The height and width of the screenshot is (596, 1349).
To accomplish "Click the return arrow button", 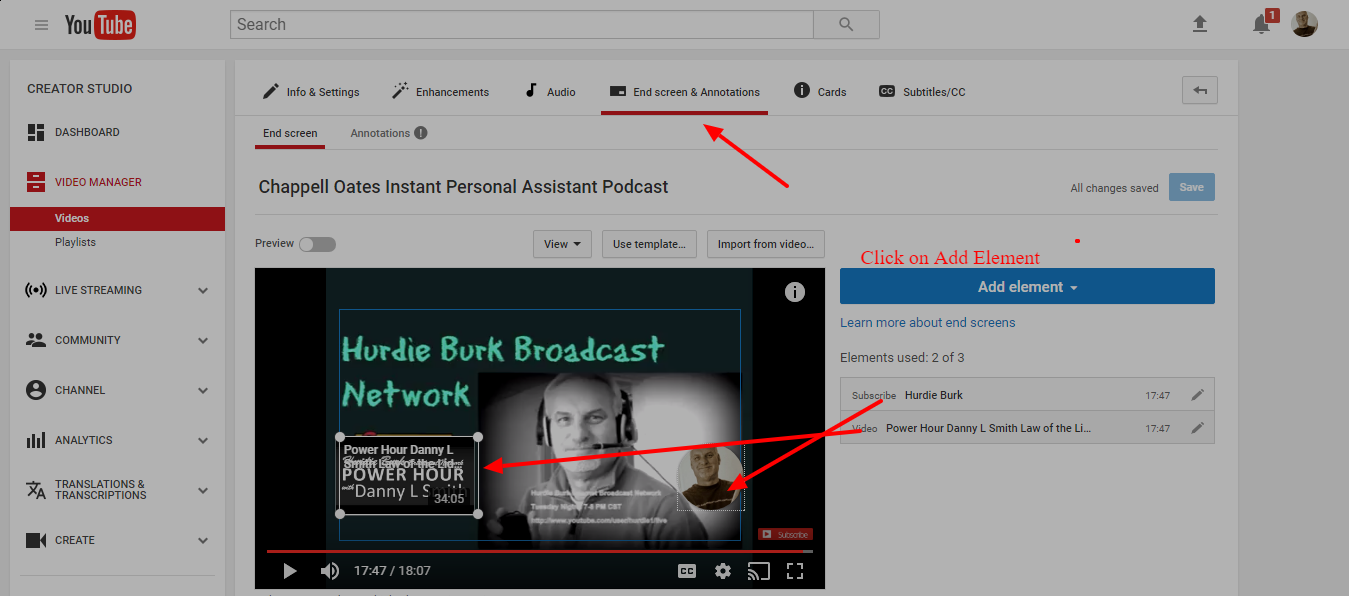I will [x=1200, y=90].
